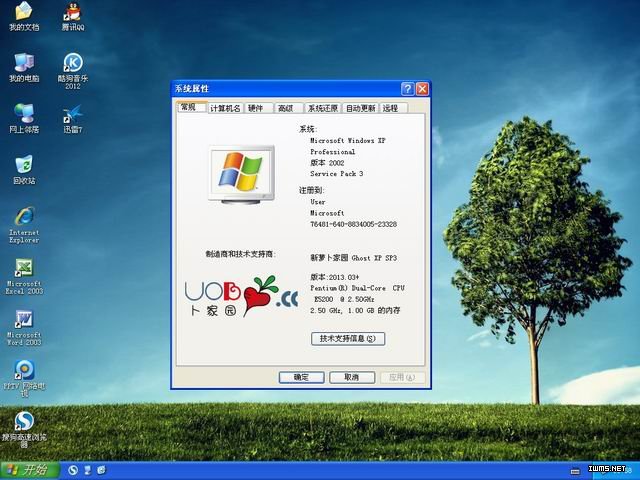Open the 开始 Start menu

click(29, 470)
